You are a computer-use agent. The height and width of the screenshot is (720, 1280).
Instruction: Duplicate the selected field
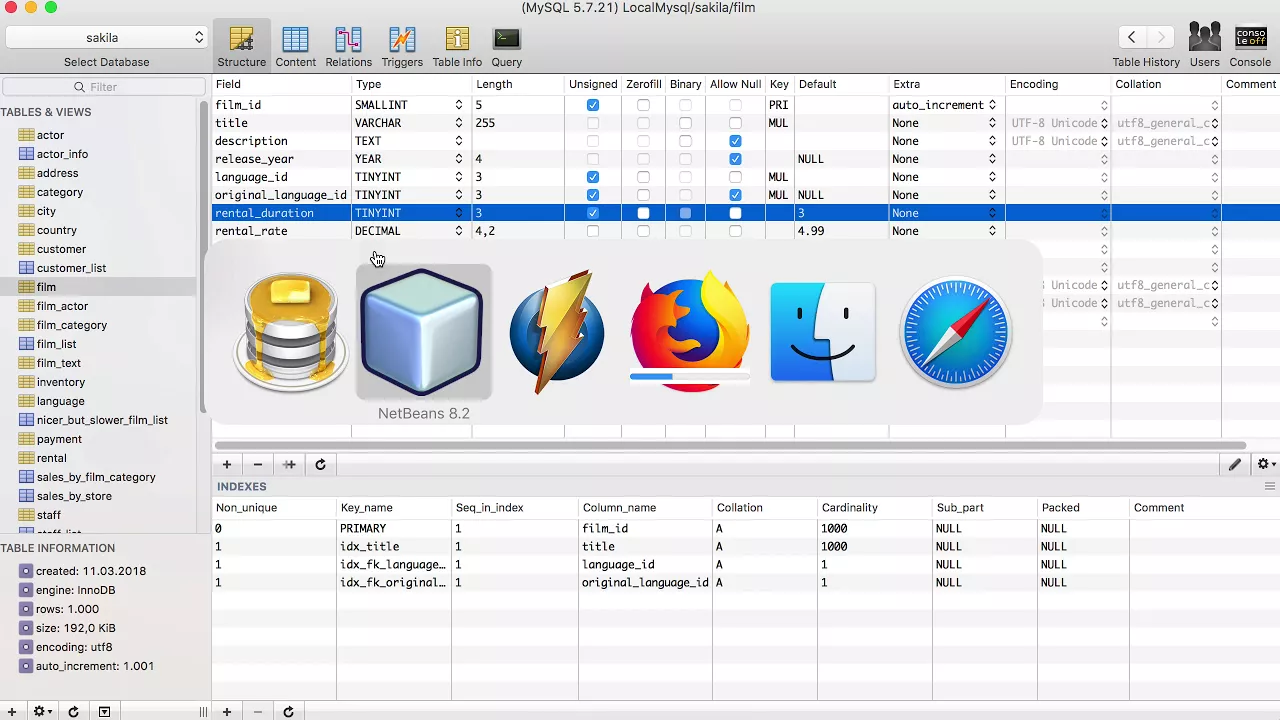pos(289,464)
